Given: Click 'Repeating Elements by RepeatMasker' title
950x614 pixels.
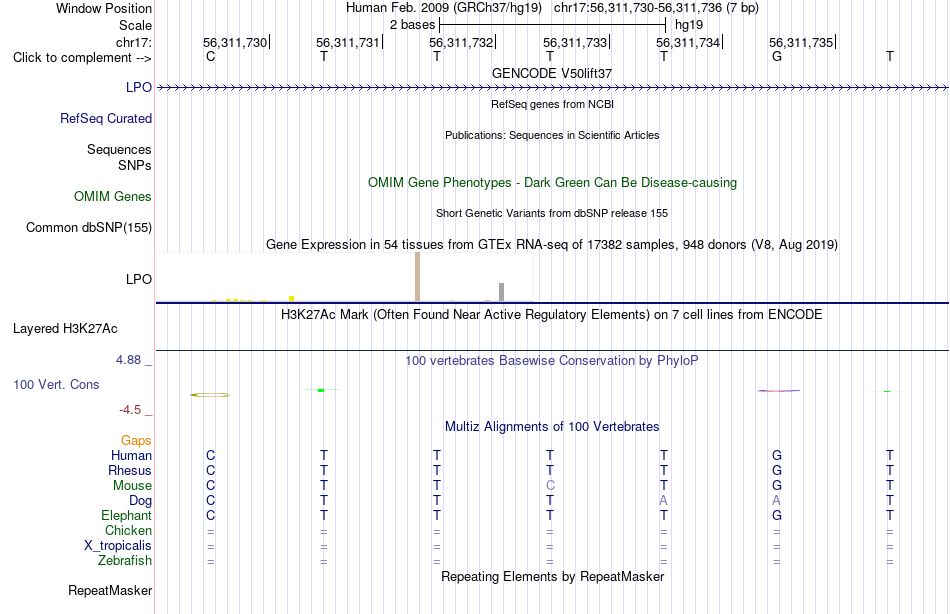Looking at the screenshot, I should coord(552,576).
